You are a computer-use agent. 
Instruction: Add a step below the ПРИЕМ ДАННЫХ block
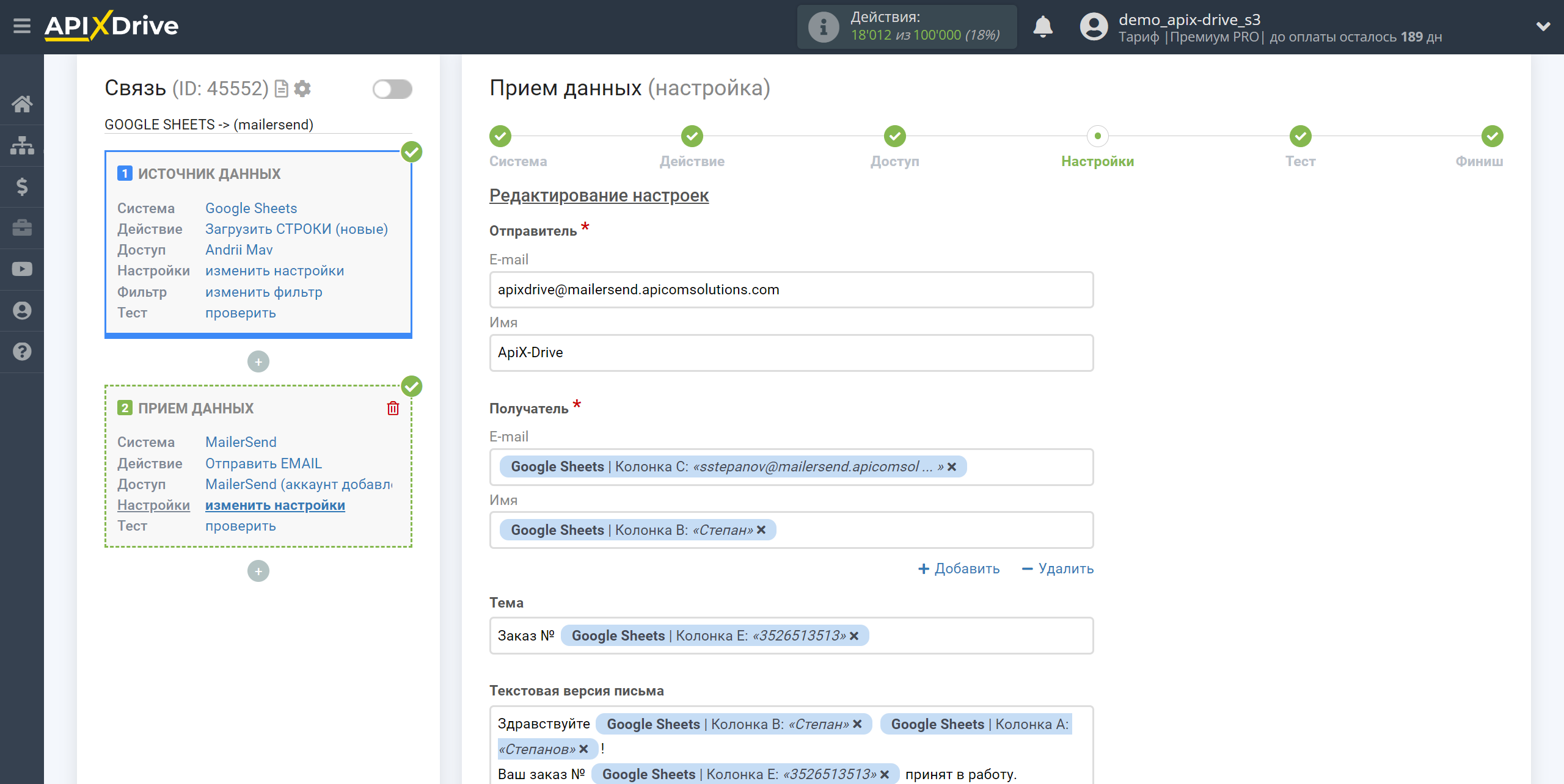click(x=258, y=571)
